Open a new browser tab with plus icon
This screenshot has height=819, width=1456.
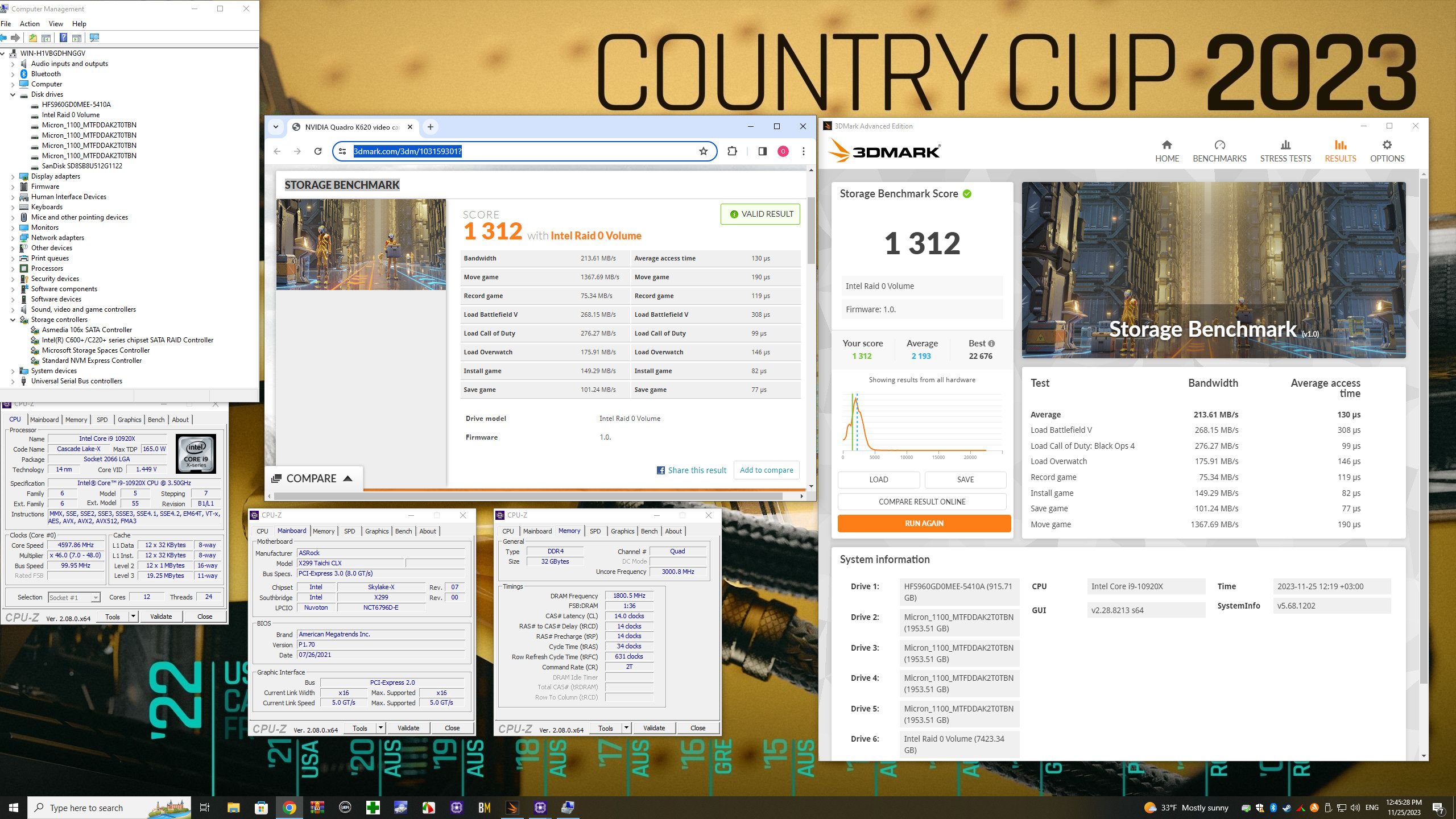431,127
